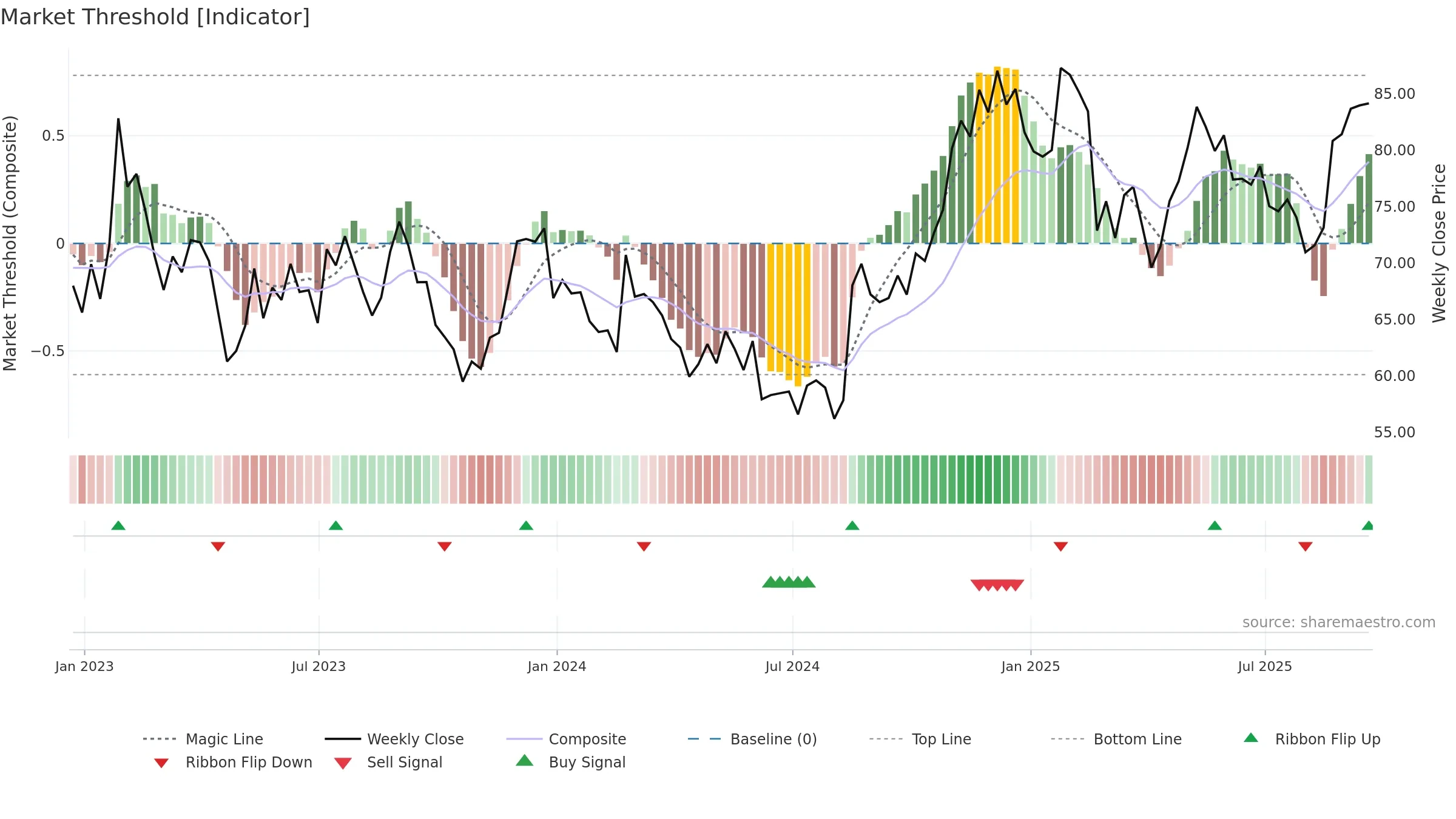Toggle the Top Line legend entry

pyautogui.click(x=920, y=739)
